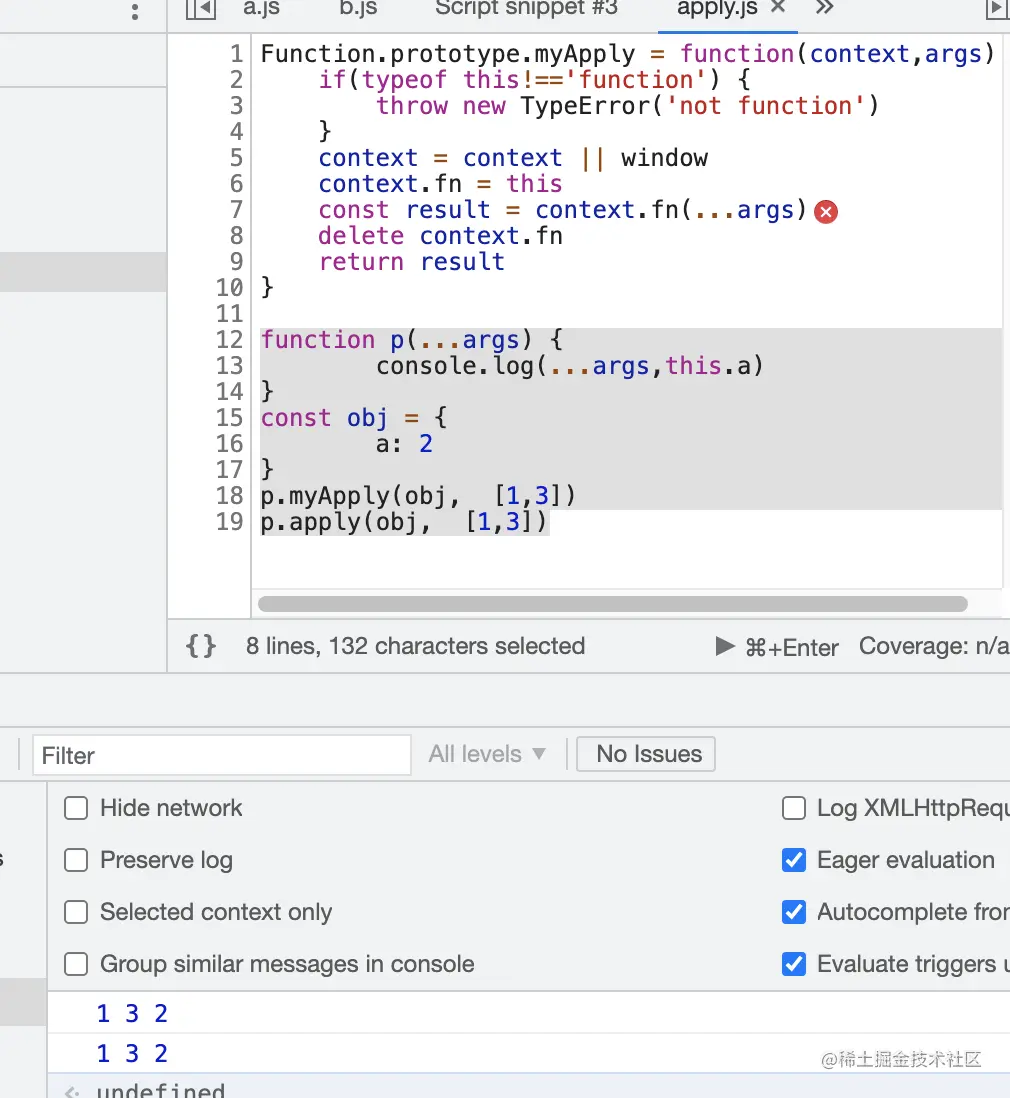Enable the Hide network checkbox
1010x1098 pixels.
(76, 808)
